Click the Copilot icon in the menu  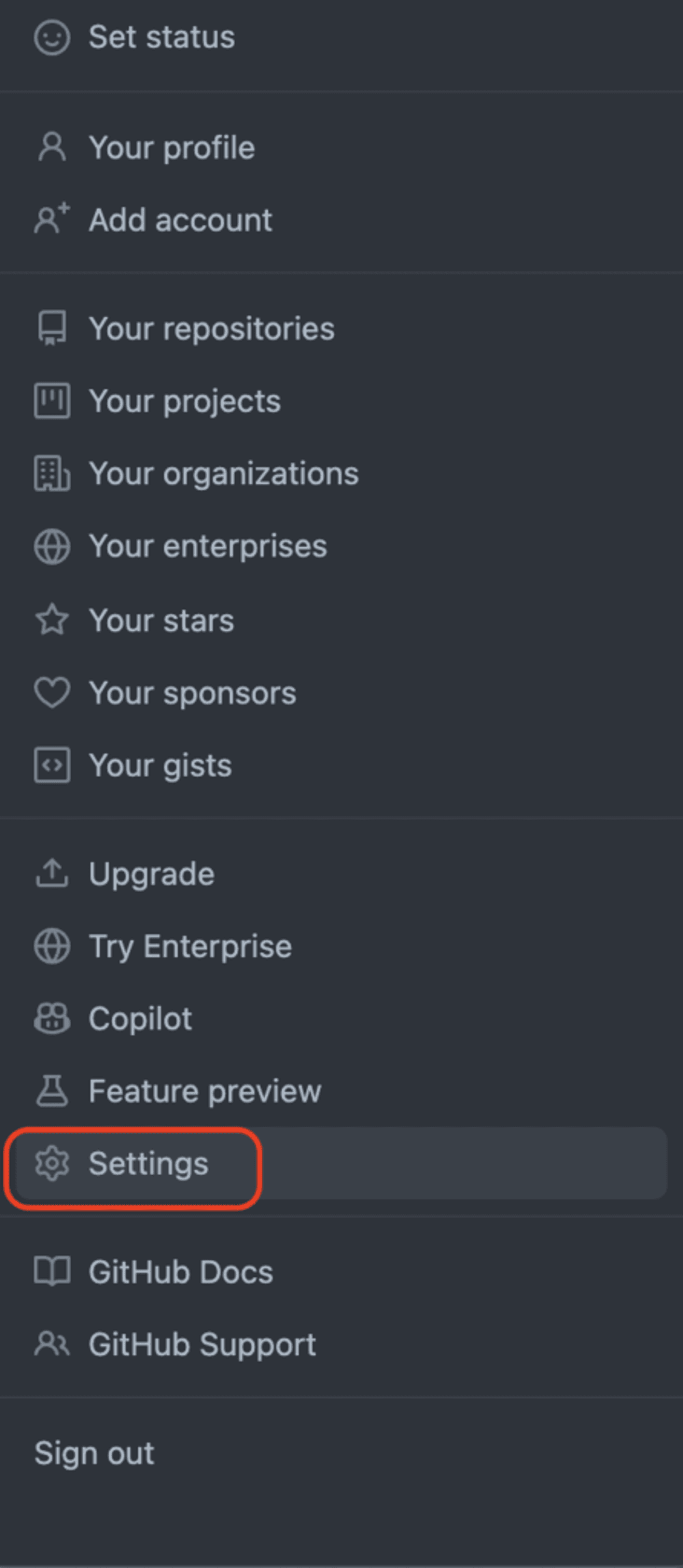[52, 1018]
